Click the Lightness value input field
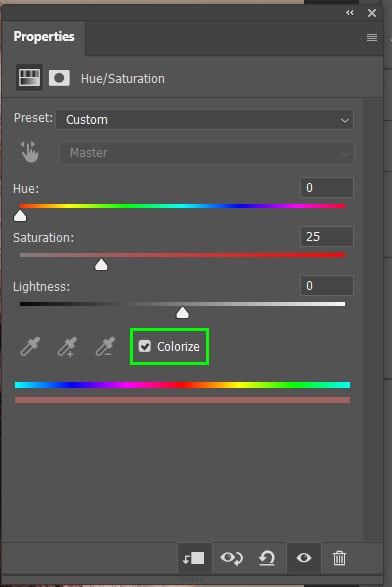Screen dimensions: 392x587 tap(327, 286)
